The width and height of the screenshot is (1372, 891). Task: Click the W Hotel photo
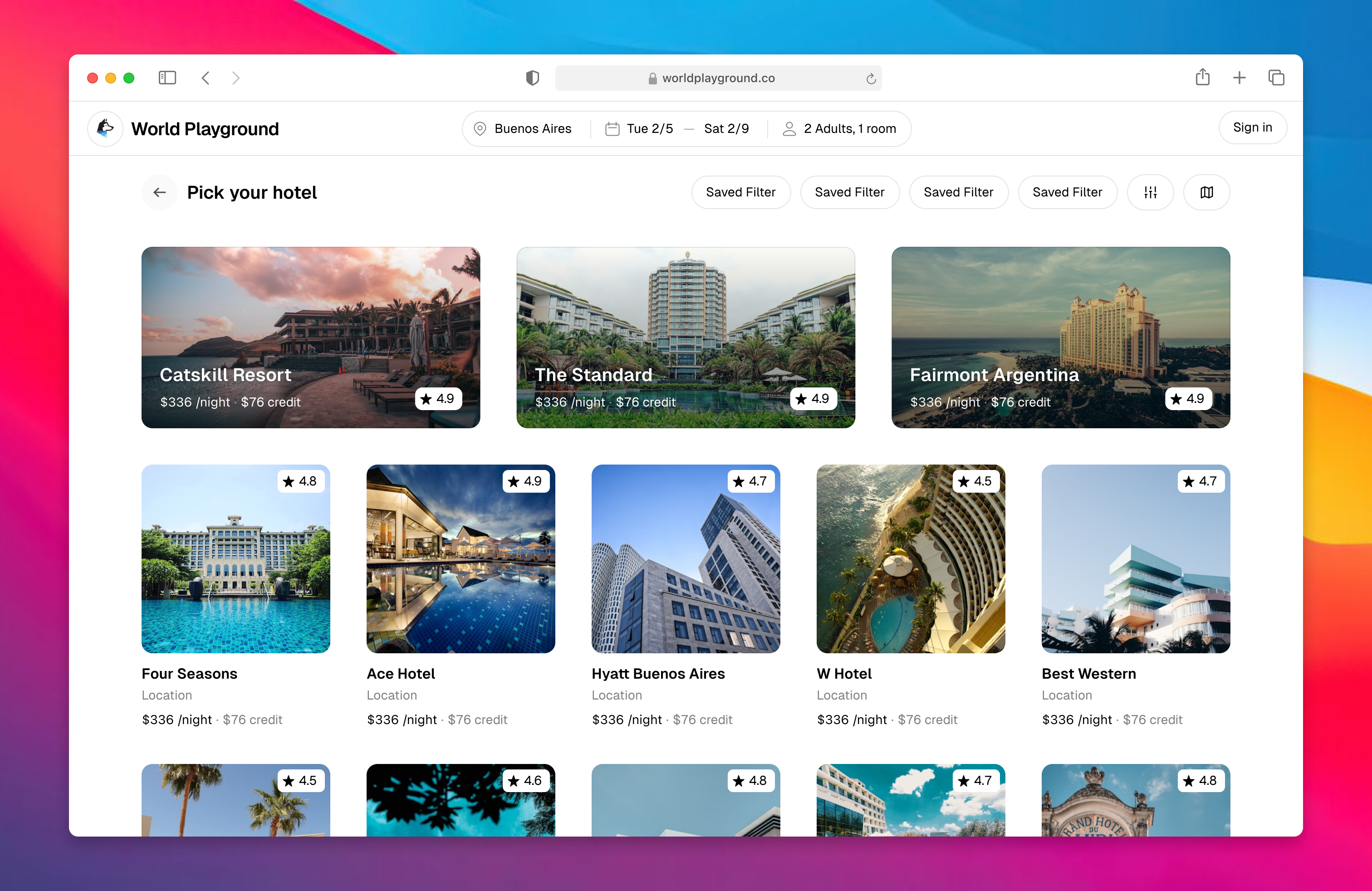point(911,558)
